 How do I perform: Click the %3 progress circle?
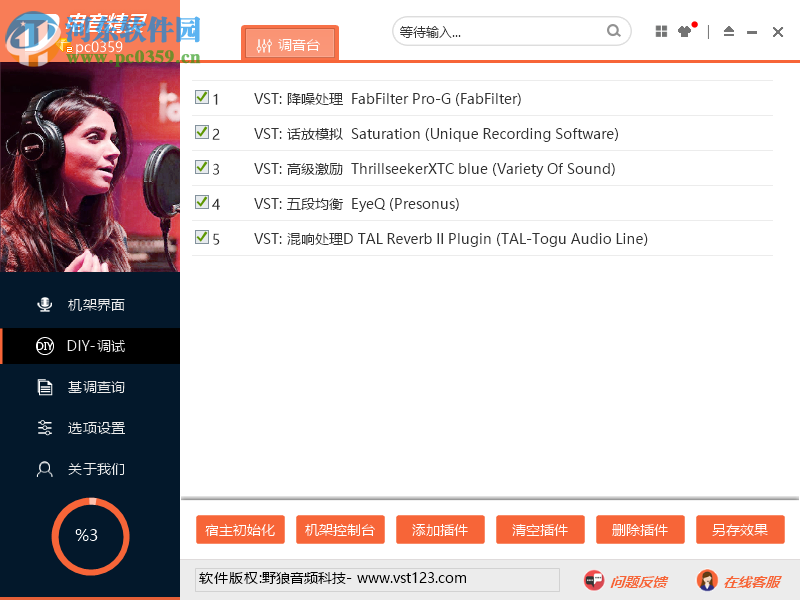coord(90,536)
